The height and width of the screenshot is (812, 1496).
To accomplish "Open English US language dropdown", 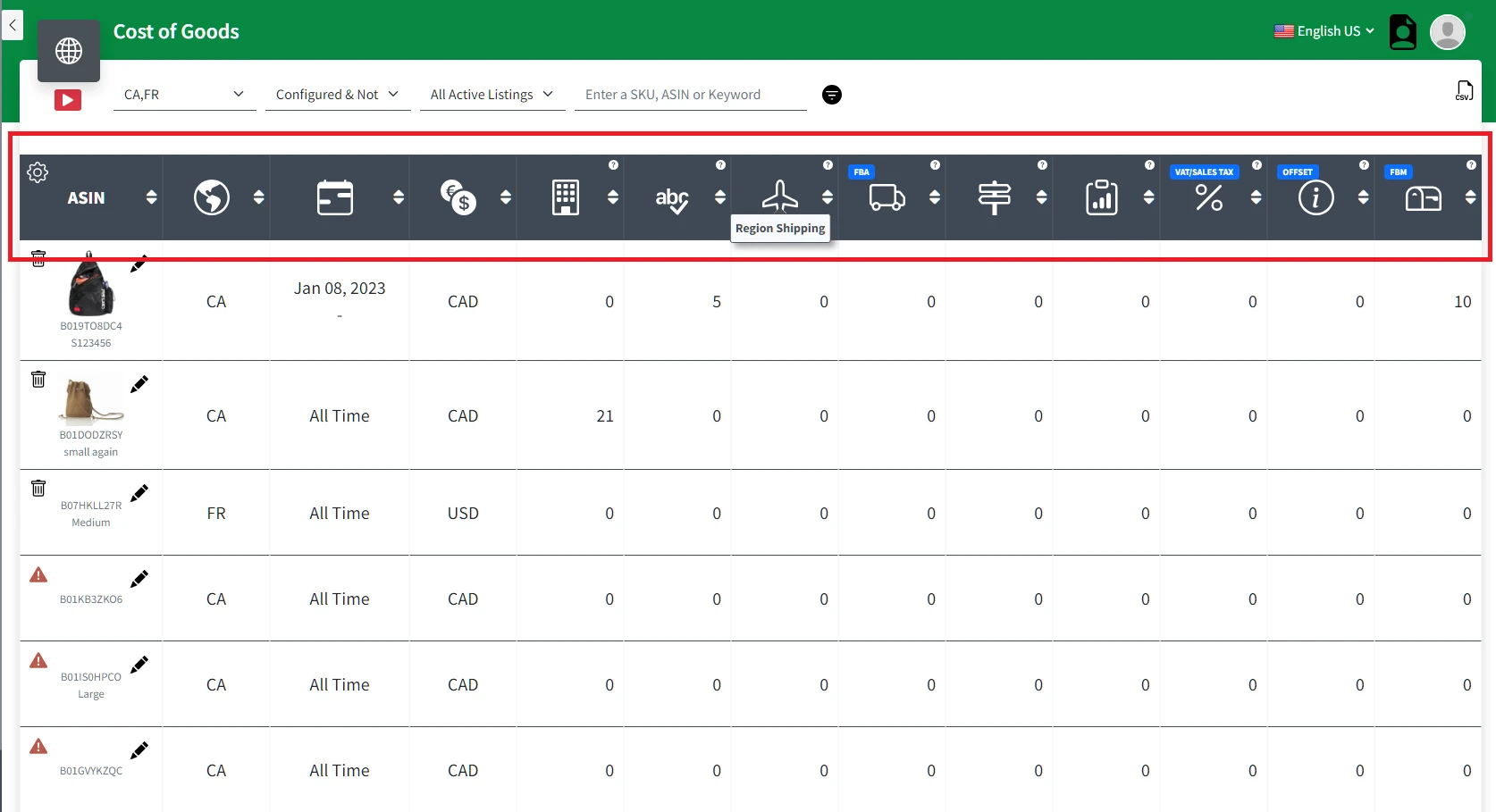I will click(1324, 31).
